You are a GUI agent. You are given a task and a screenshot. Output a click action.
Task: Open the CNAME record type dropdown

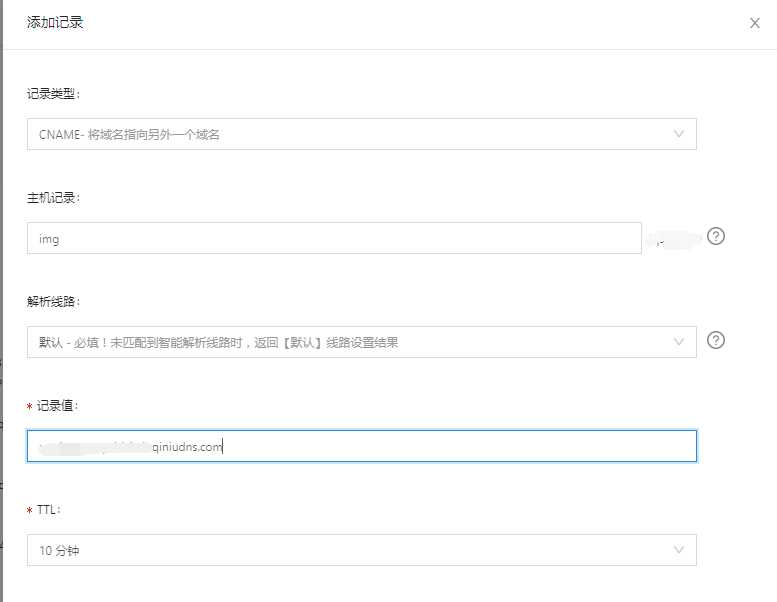pos(360,134)
